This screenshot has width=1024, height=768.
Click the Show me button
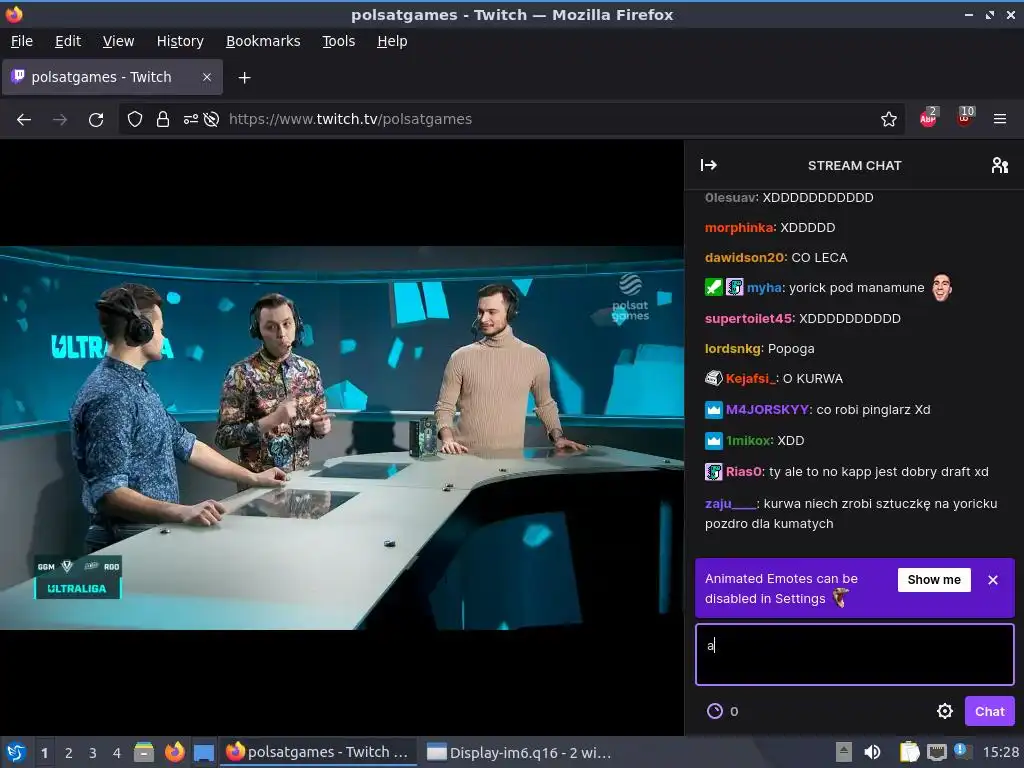tap(934, 580)
